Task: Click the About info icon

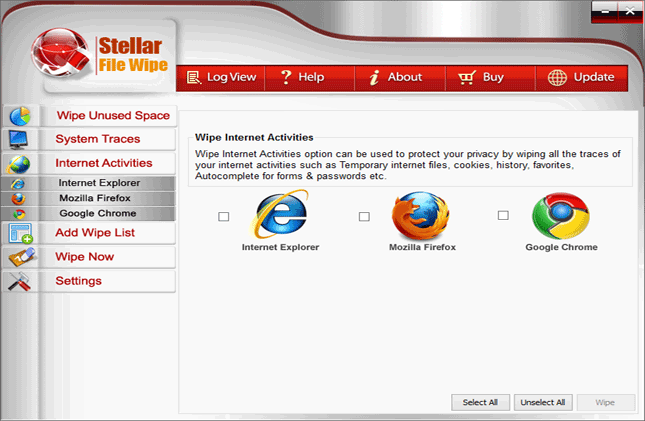Action: click(374, 77)
